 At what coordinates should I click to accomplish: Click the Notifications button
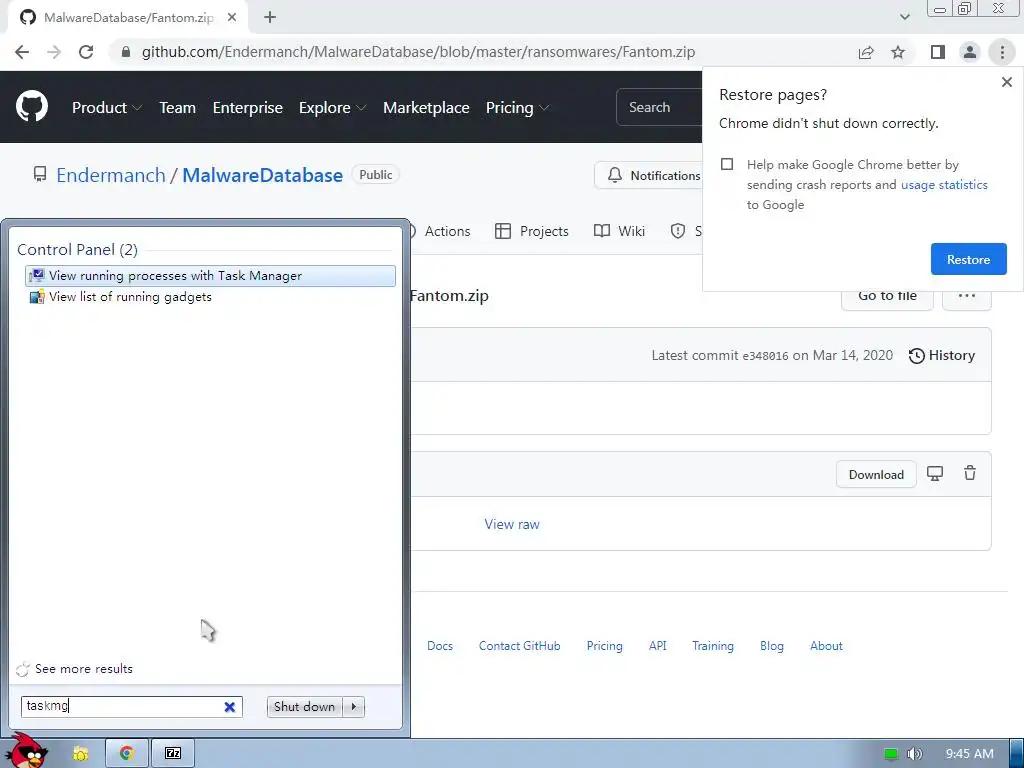(648, 175)
